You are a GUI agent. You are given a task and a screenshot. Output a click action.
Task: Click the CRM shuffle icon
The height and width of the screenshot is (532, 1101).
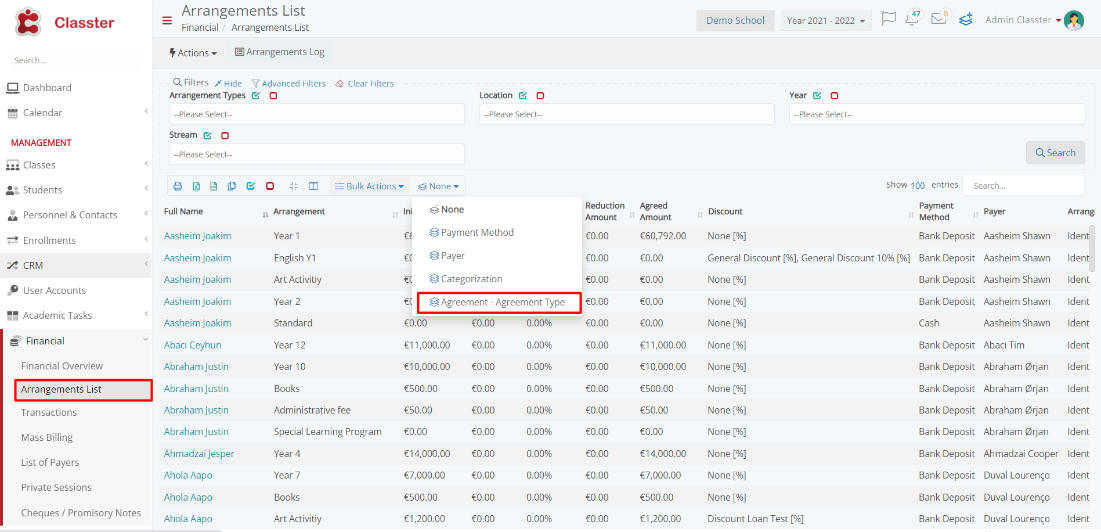pyautogui.click(x=13, y=265)
